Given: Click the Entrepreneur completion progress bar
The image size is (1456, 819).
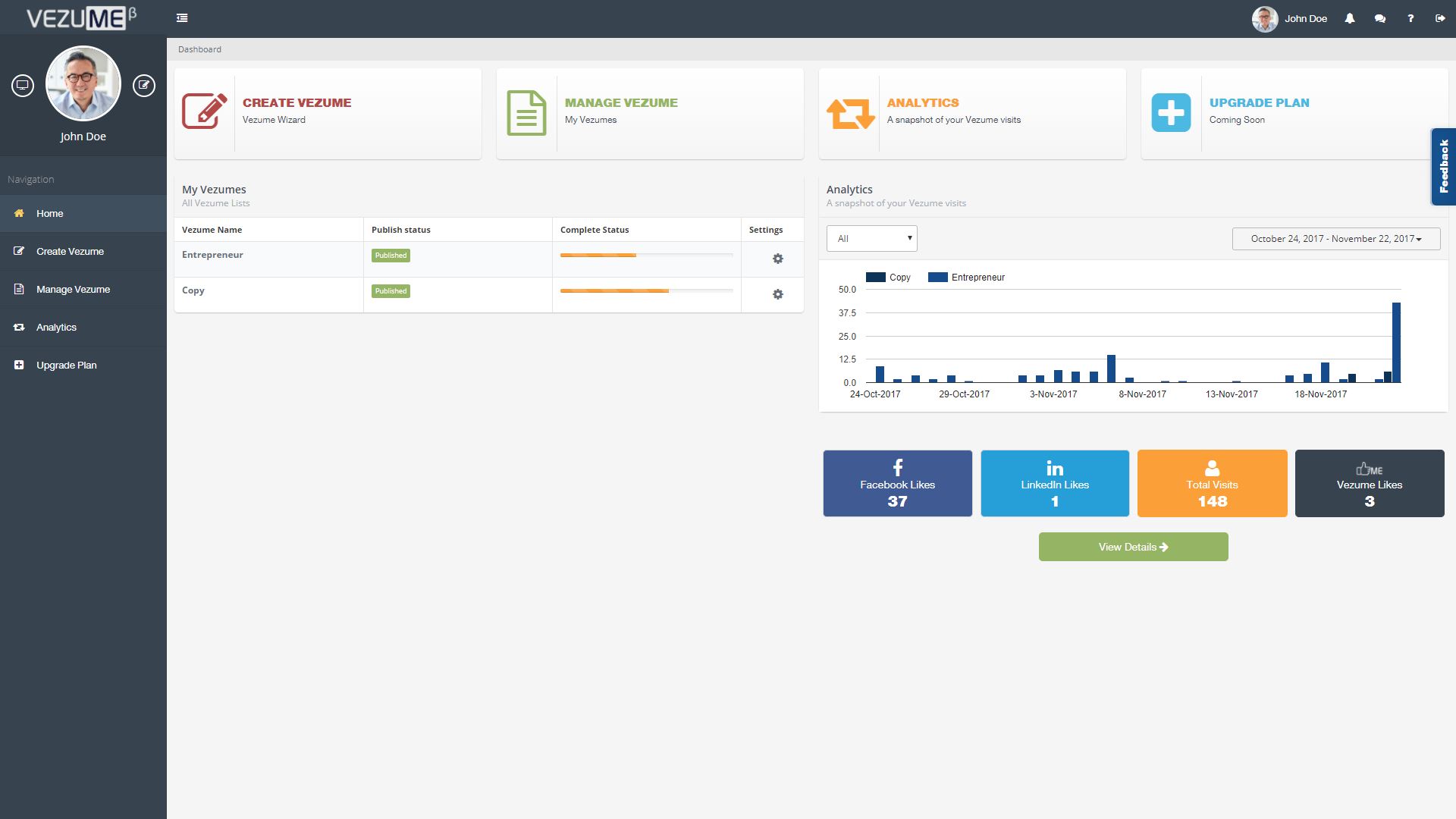Looking at the screenshot, I should (x=646, y=256).
